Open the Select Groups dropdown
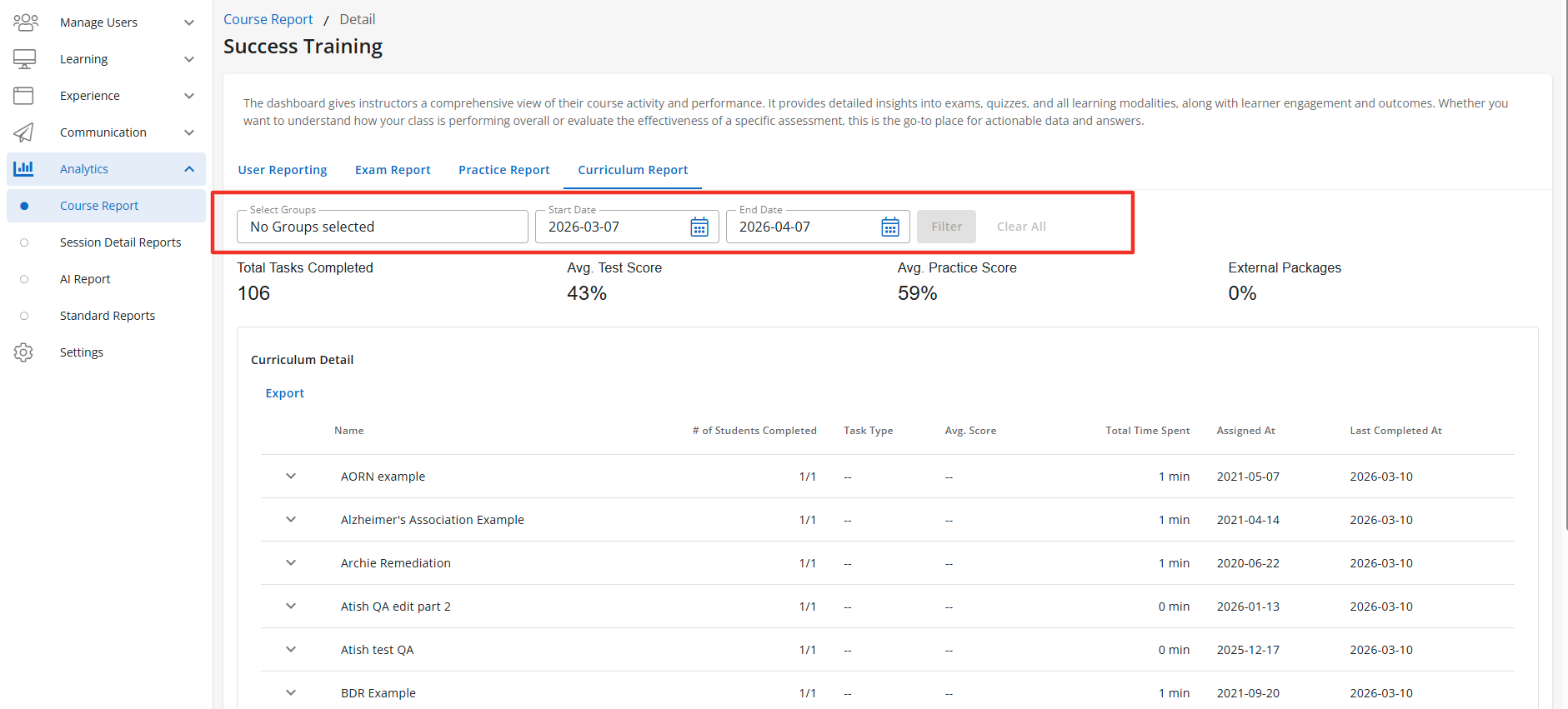Viewport: 1568px width, 709px height. tap(382, 227)
